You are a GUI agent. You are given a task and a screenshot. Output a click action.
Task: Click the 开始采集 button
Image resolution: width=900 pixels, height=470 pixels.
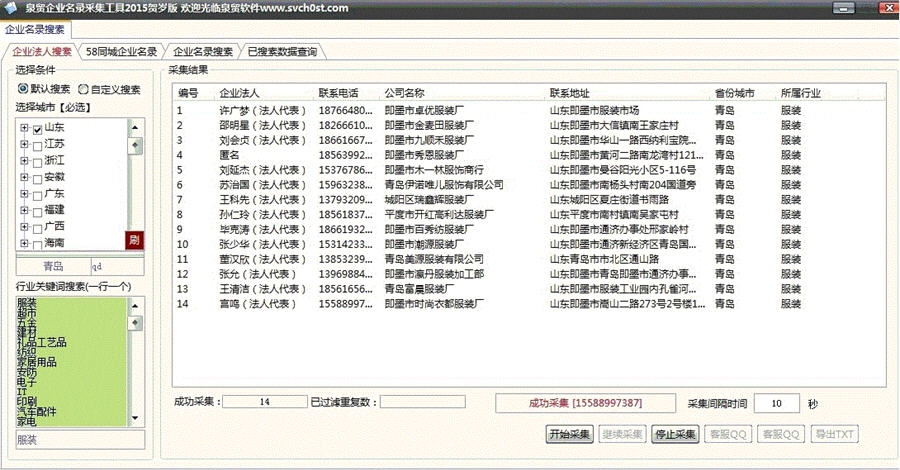(569, 434)
